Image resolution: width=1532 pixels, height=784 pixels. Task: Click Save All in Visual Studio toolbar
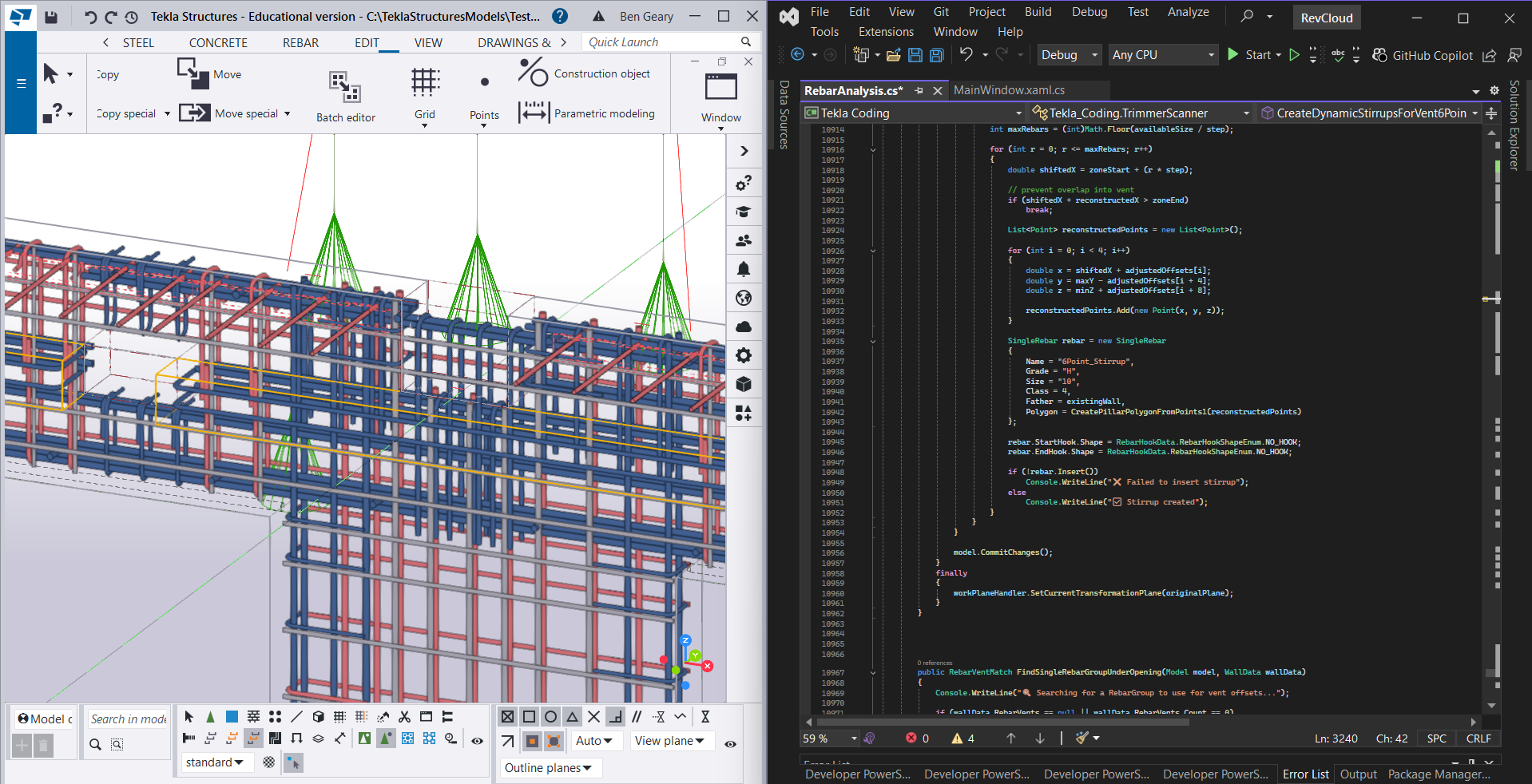point(937,55)
